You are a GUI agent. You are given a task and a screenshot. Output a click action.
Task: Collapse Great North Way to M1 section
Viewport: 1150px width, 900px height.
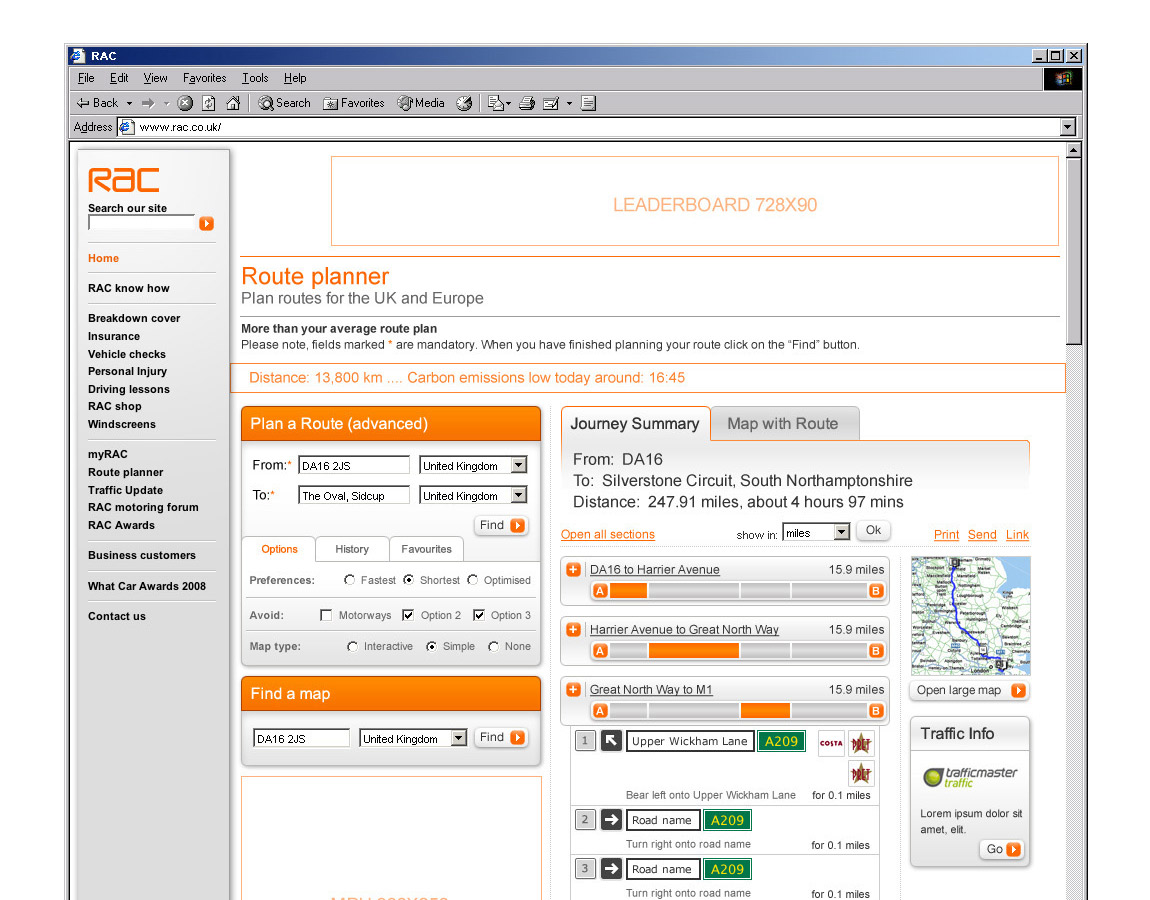click(x=574, y=689)
